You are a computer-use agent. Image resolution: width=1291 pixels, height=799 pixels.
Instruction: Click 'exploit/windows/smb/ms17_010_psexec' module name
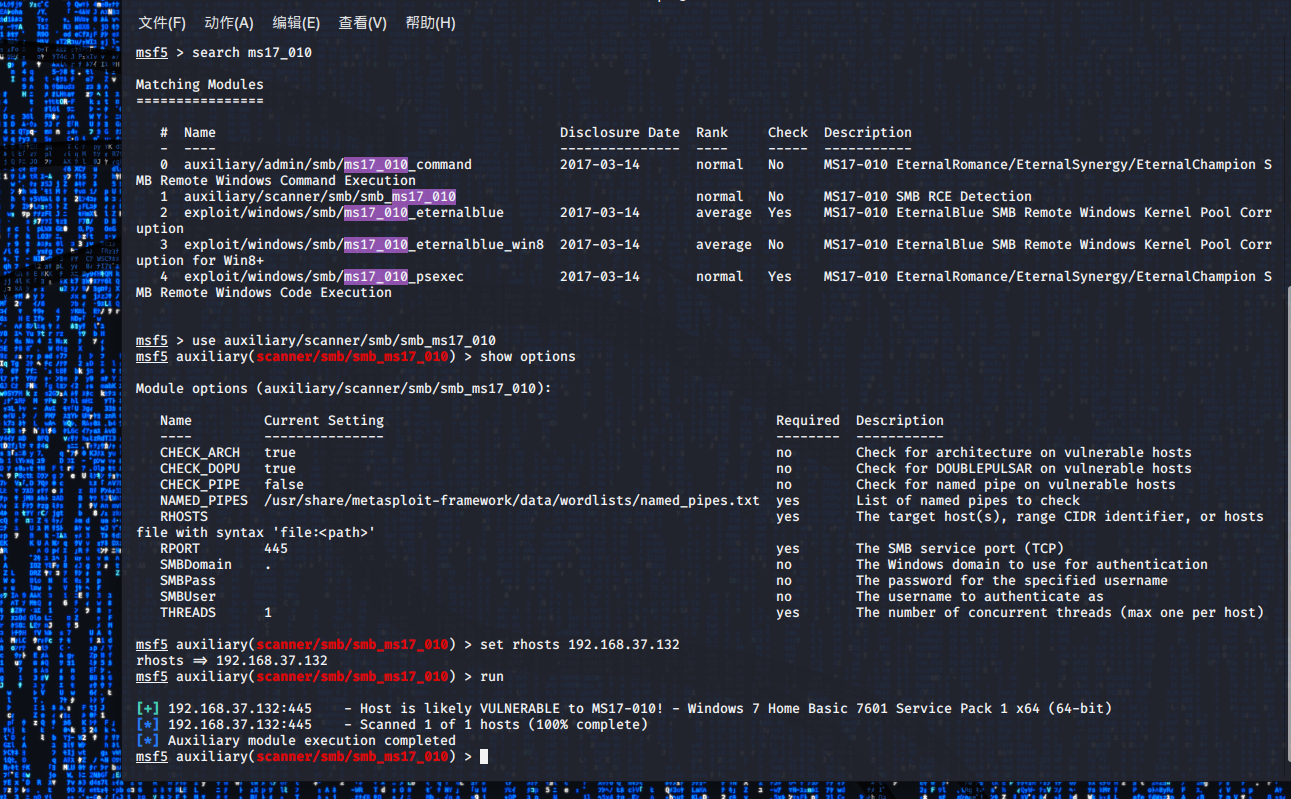pos(324,276)
